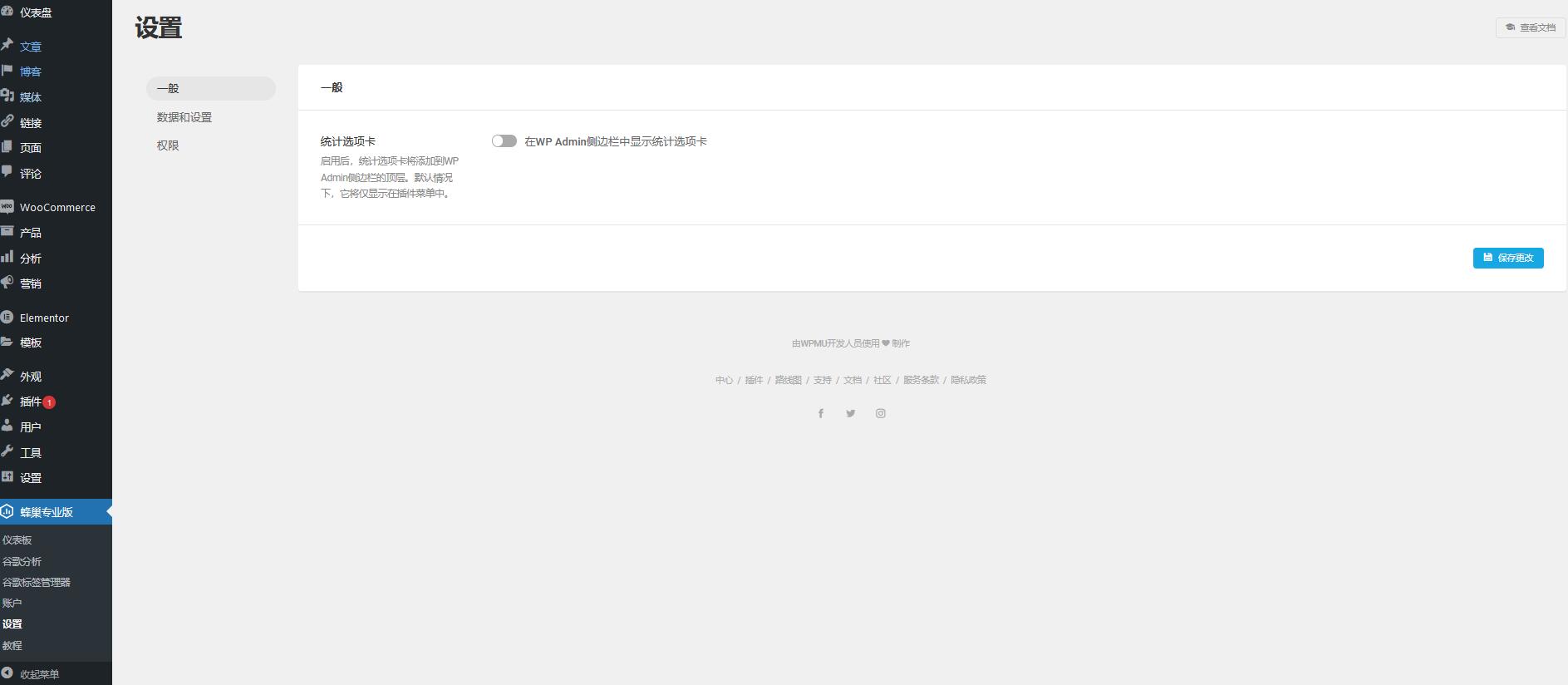Select the 设置 submenu item under 蜂巢专业版

point(12,624)
